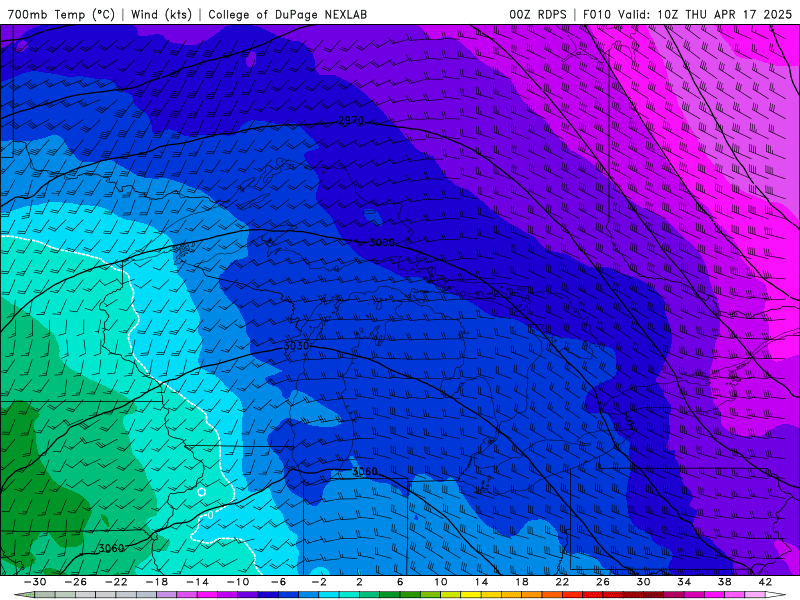Click the 10 colorbar label

[x=441, y=582]
